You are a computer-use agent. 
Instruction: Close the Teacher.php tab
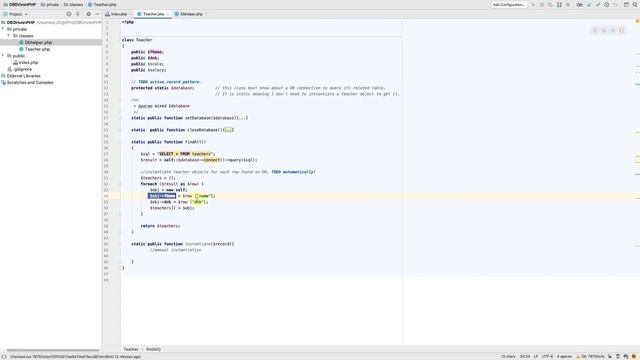click(x=167, y=14)
